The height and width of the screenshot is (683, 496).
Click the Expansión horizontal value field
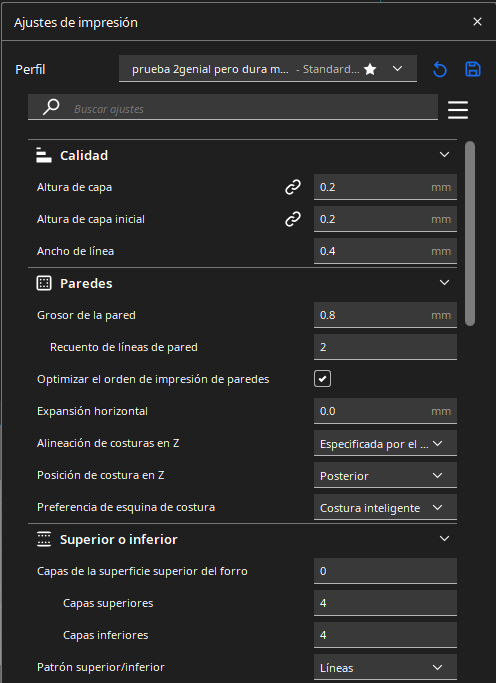coord(385,411)
